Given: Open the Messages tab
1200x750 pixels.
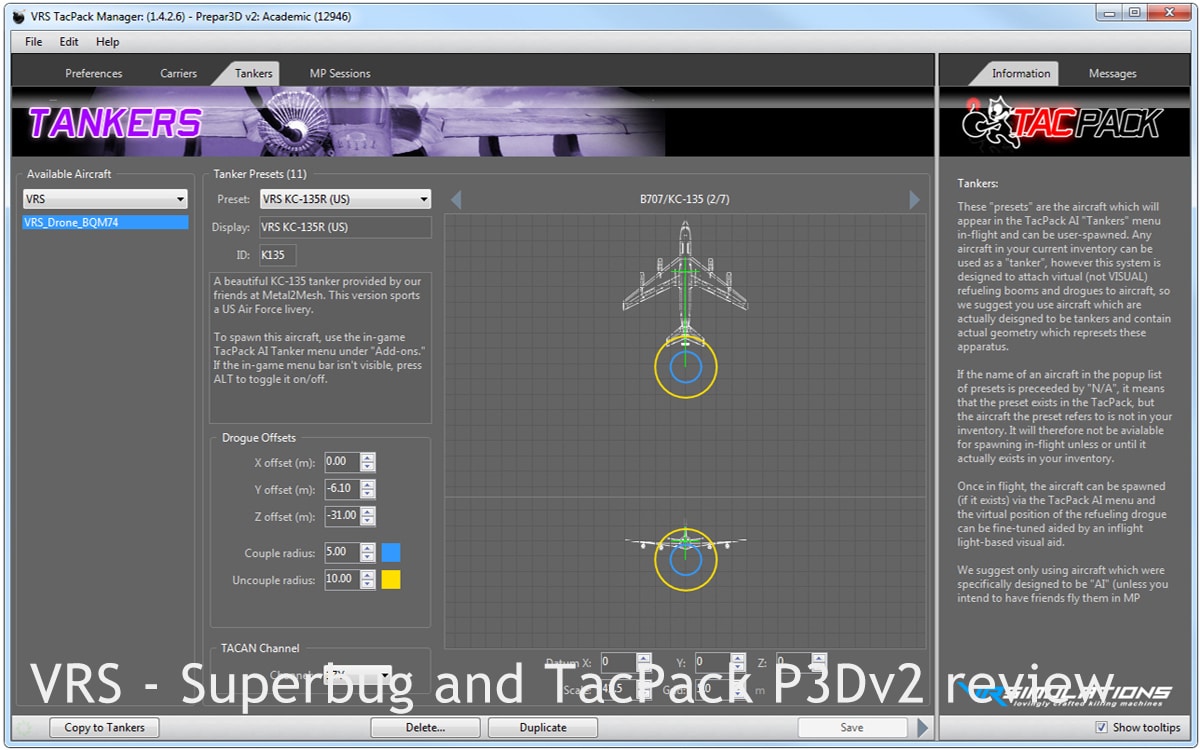Looking at the screenshot, I should 1112,73.
